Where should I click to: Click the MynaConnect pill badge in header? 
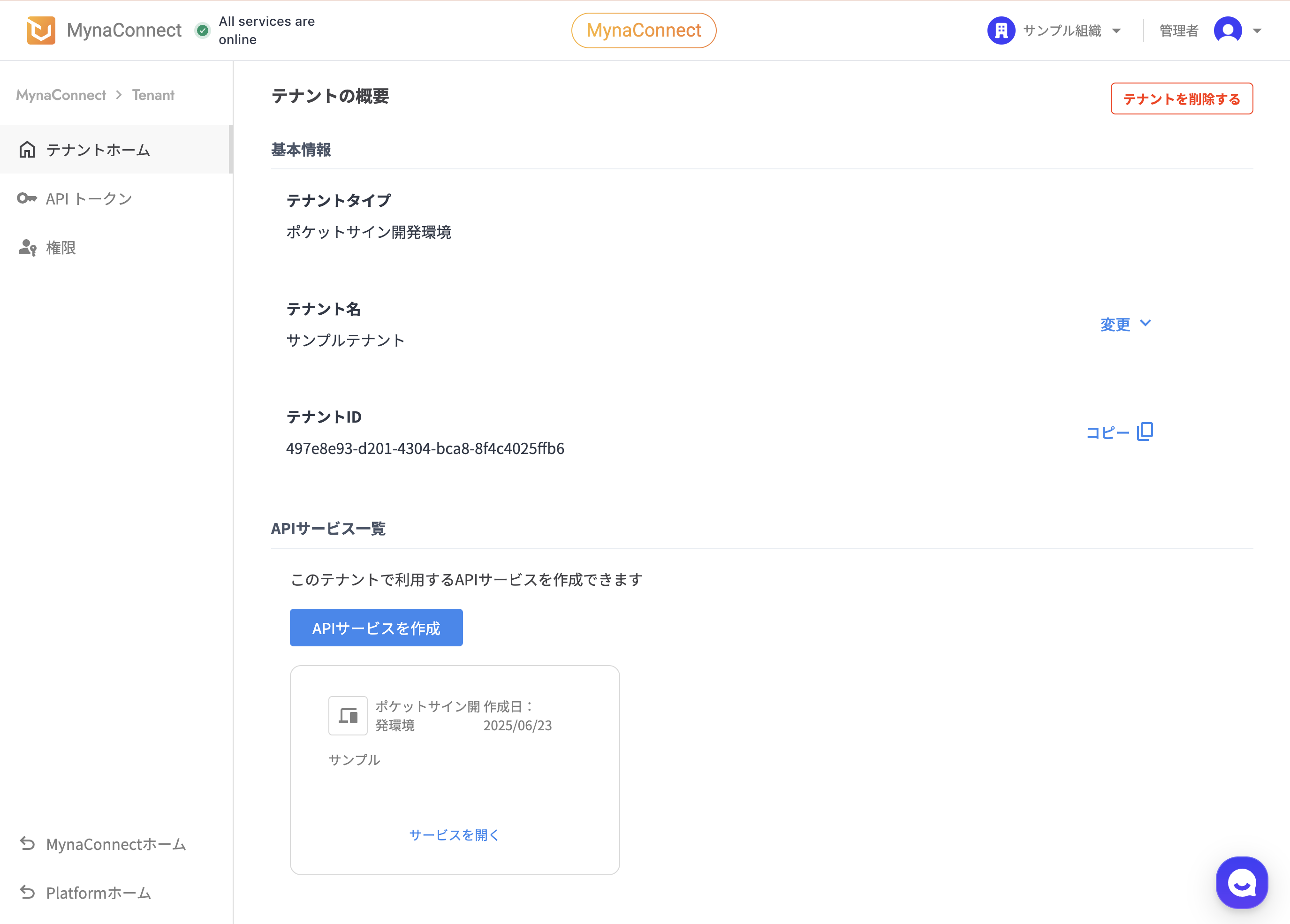(643, 30)
